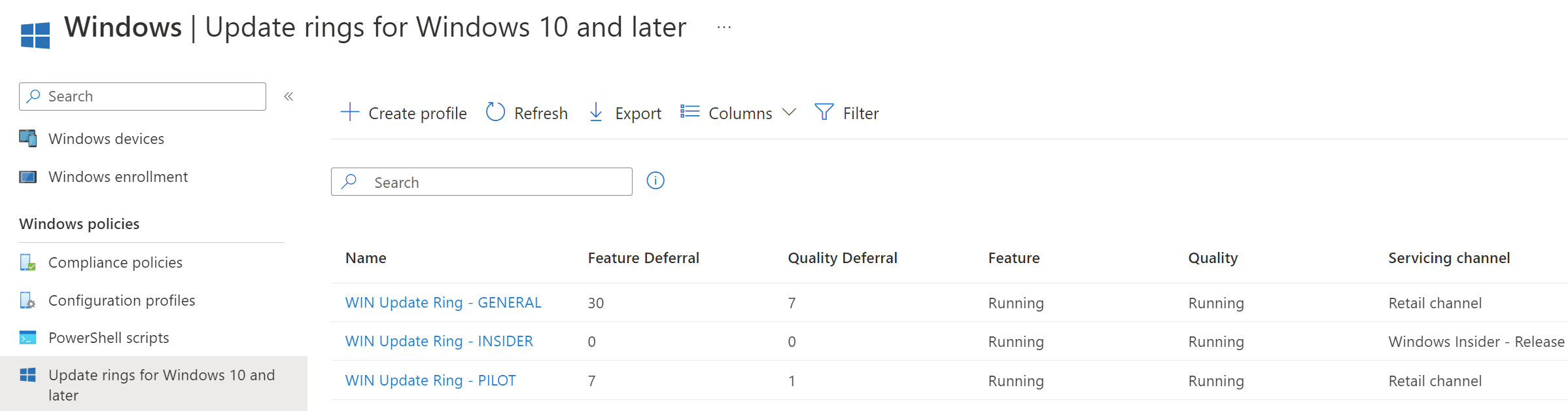Click Feature Deferral value 30 for GENERAL
1568x411 pixels.
(596, 303)
